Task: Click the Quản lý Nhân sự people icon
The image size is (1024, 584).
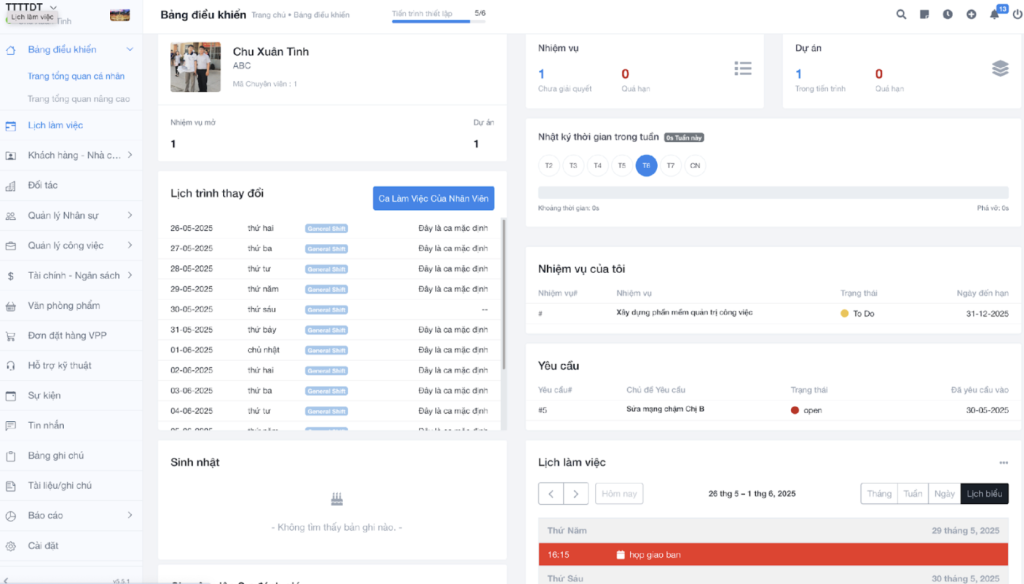Action: 10,216
